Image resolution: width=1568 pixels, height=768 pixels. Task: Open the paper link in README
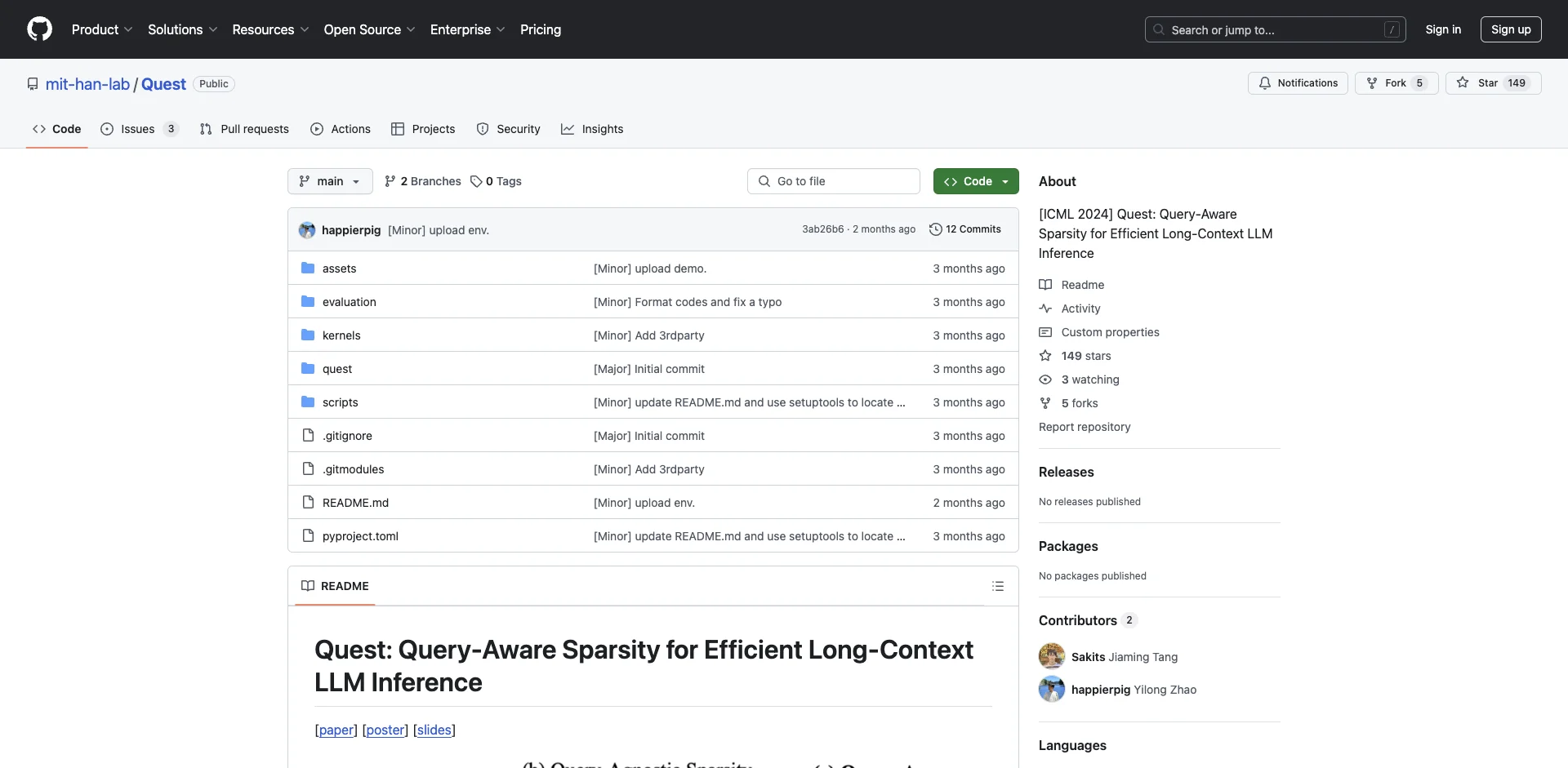(x=336, y=730)
